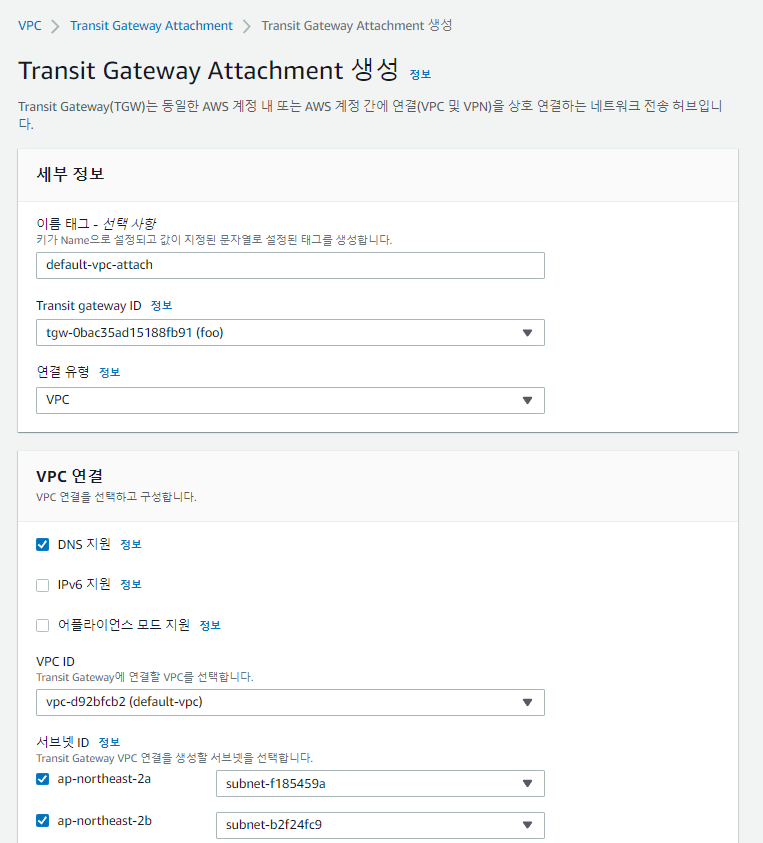Enable 어플라이언스 모드 지원 checkbox
The width and height of the screenshot is (763, 843).
click(43, 625)
